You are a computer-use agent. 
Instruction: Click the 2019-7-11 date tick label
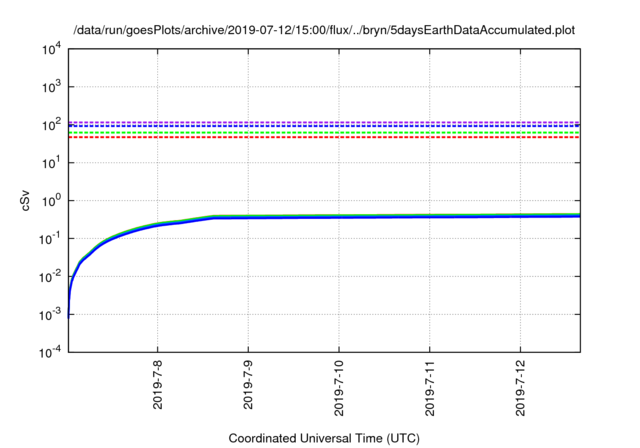pyautogui.click(x=429, y=388)
